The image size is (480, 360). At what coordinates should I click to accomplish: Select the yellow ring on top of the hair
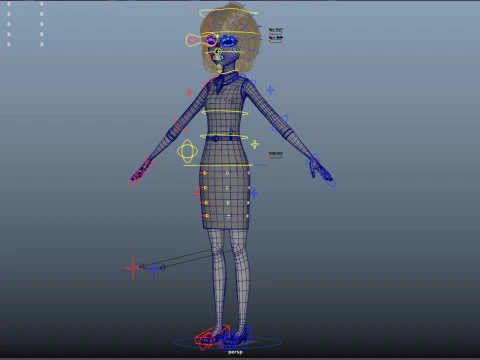click(x=228, y=13)
